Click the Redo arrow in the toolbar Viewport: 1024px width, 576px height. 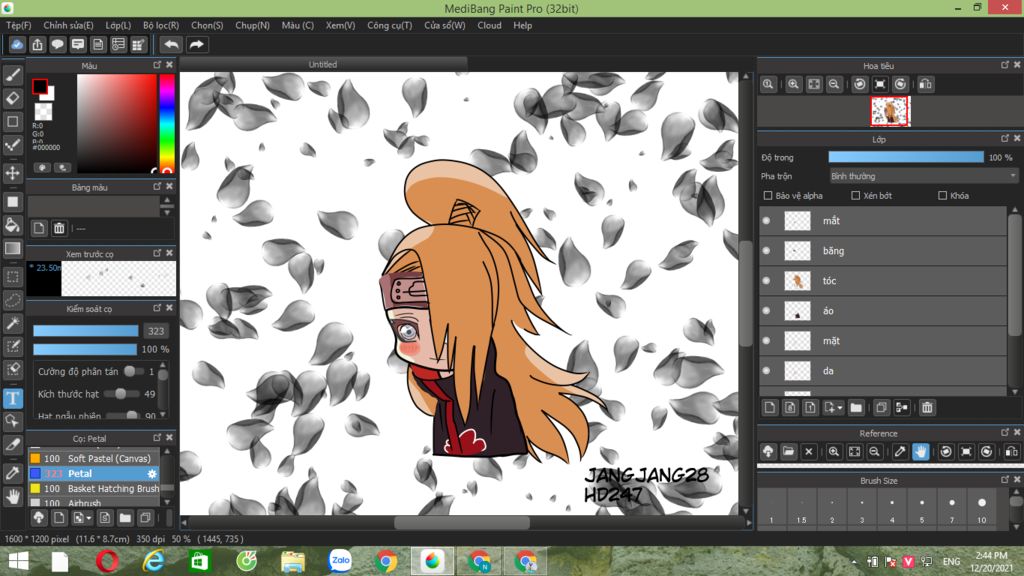(196, 44)
